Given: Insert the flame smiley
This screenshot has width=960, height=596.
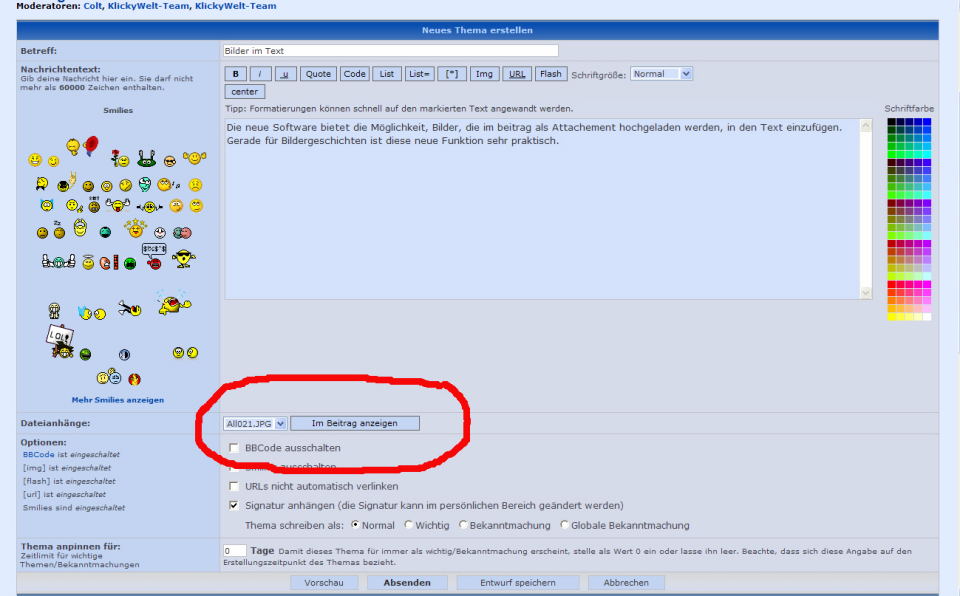Looking at the screenshot, I should tap(135, 379).
